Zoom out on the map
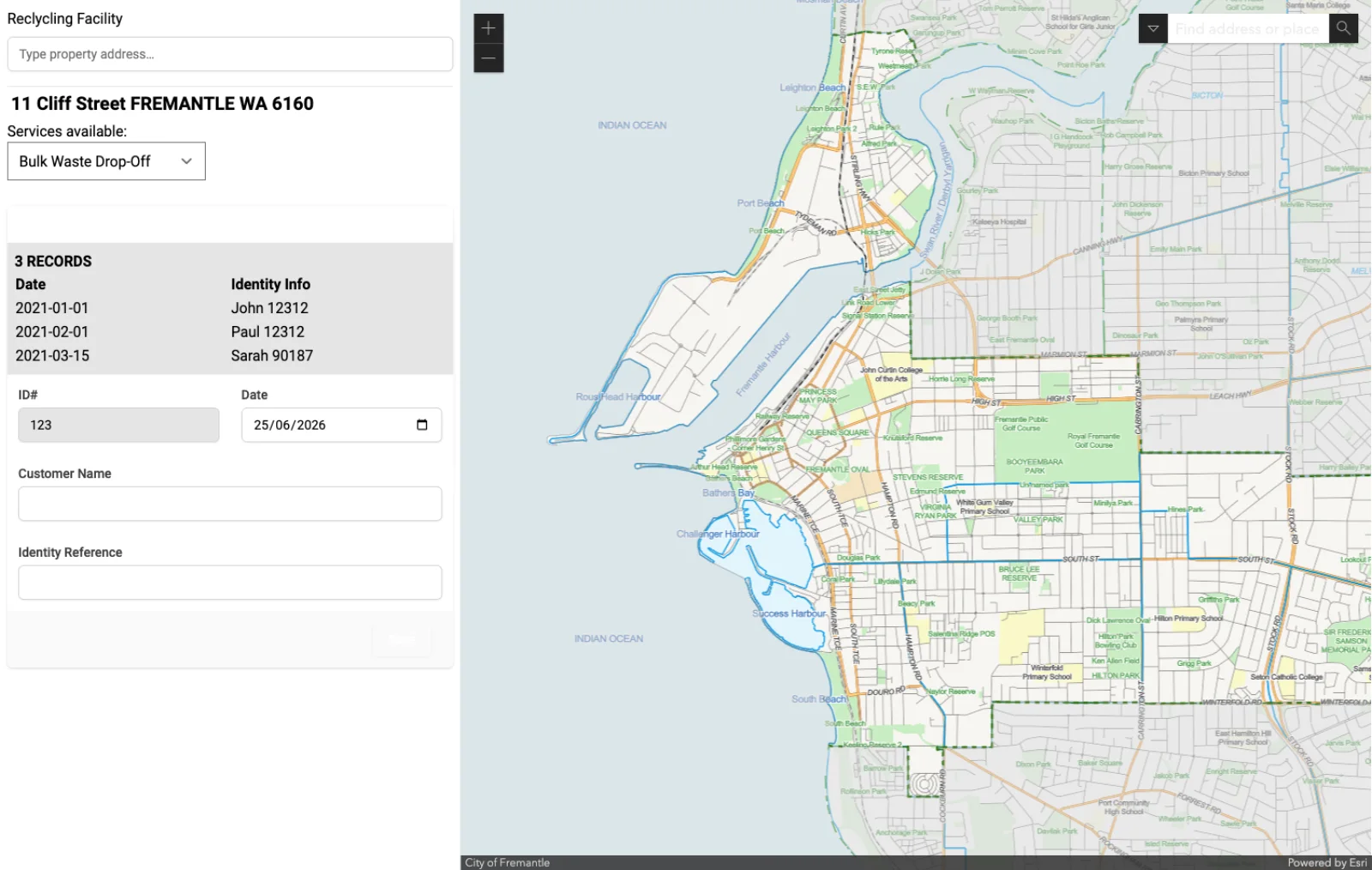Image resolution: width=1372 pixels, height=870 pixels. coord(488,58)
